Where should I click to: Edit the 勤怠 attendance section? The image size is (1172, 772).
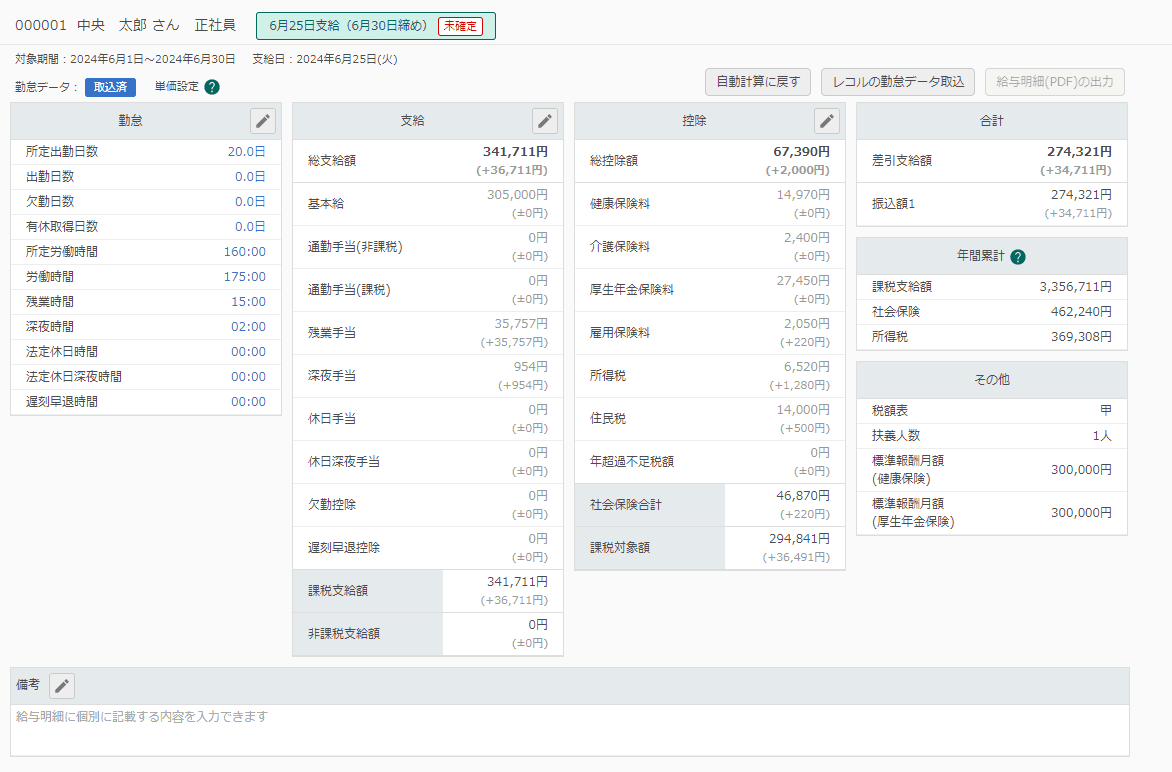(x=263, y=121)
